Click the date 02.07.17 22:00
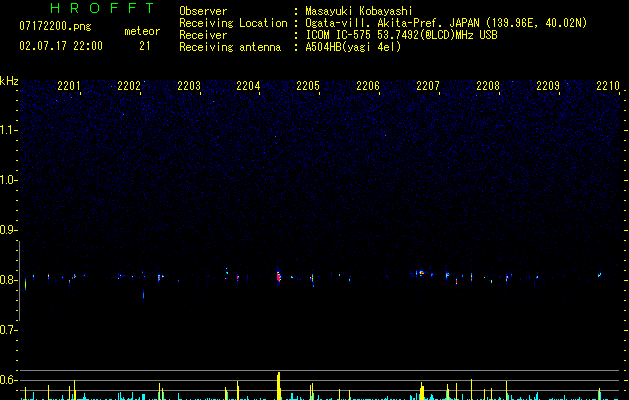The height and width of the screenshot is (400, 629). (61, 46)
